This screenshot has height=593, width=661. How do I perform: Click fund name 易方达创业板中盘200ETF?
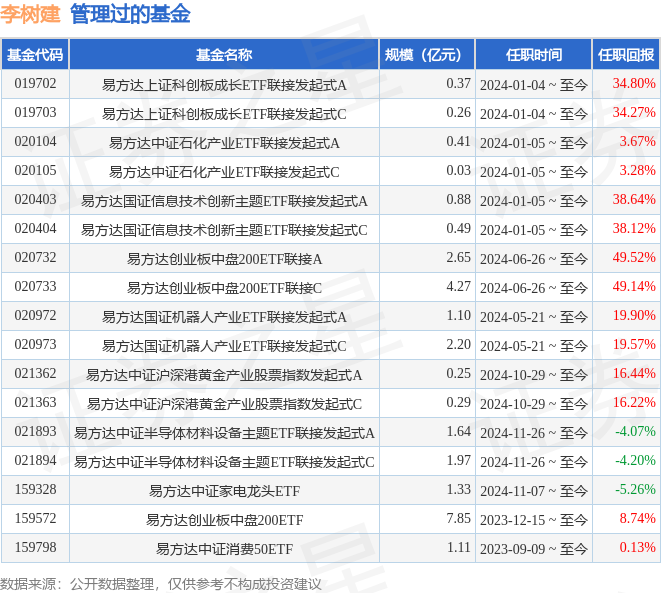pos(224,520)
